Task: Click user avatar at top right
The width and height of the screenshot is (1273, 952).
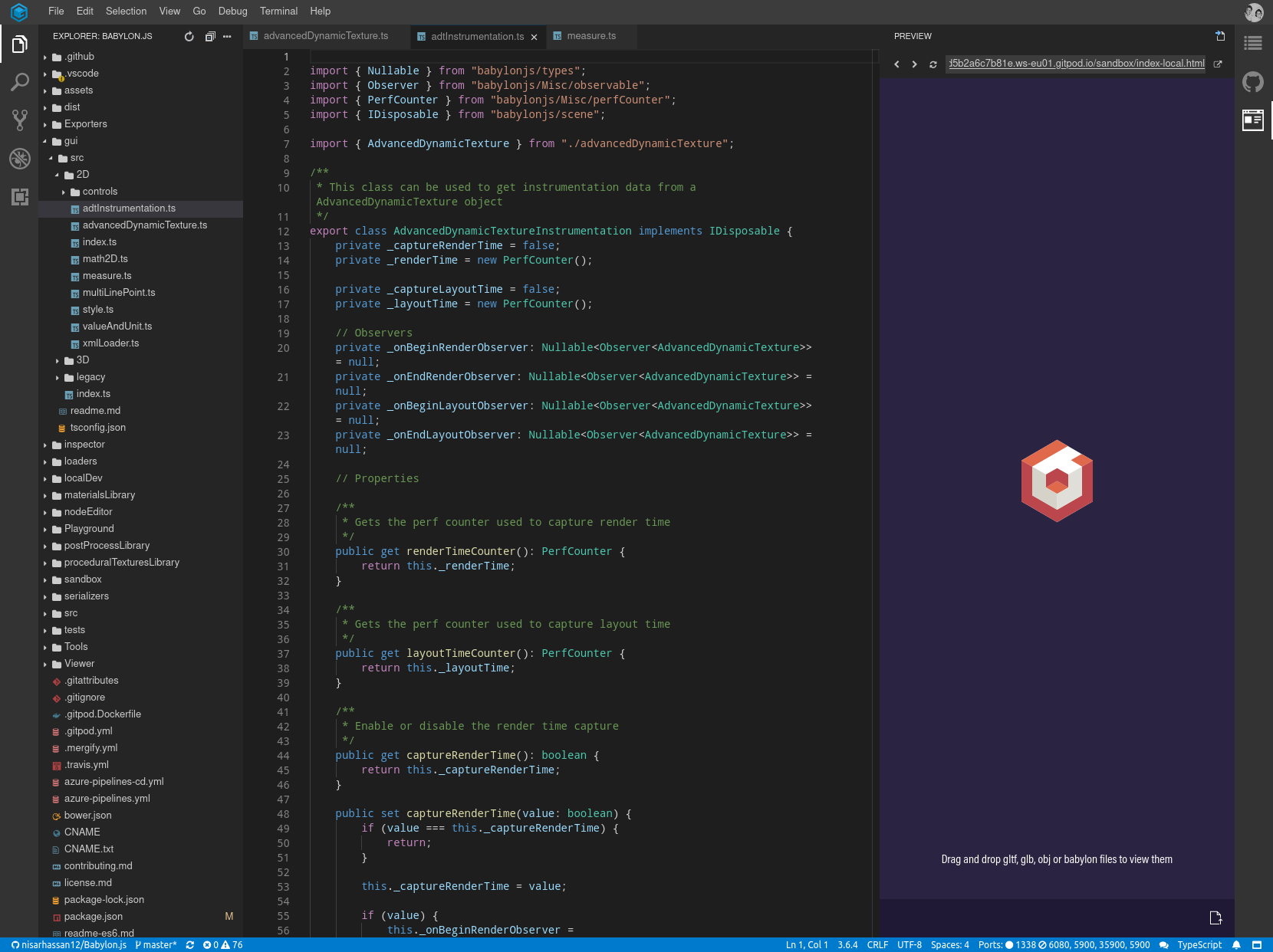Action: 1254,11
